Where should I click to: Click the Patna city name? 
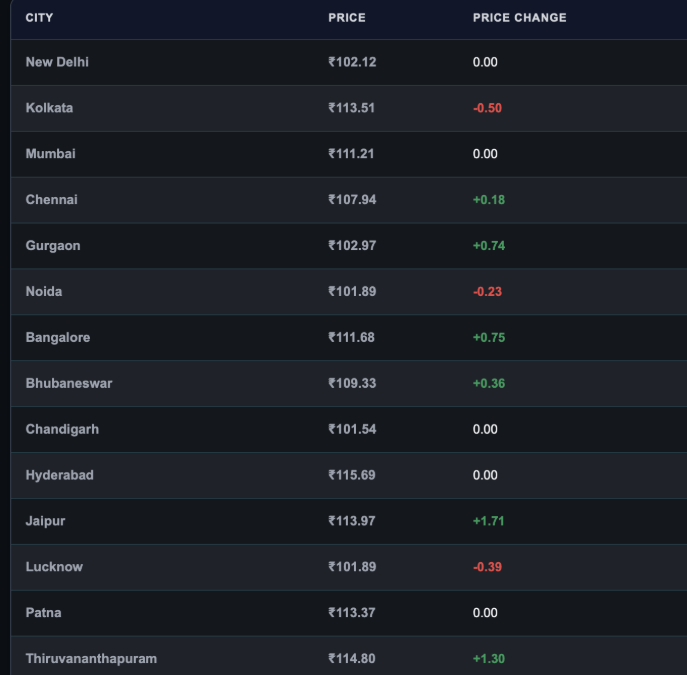43,613
